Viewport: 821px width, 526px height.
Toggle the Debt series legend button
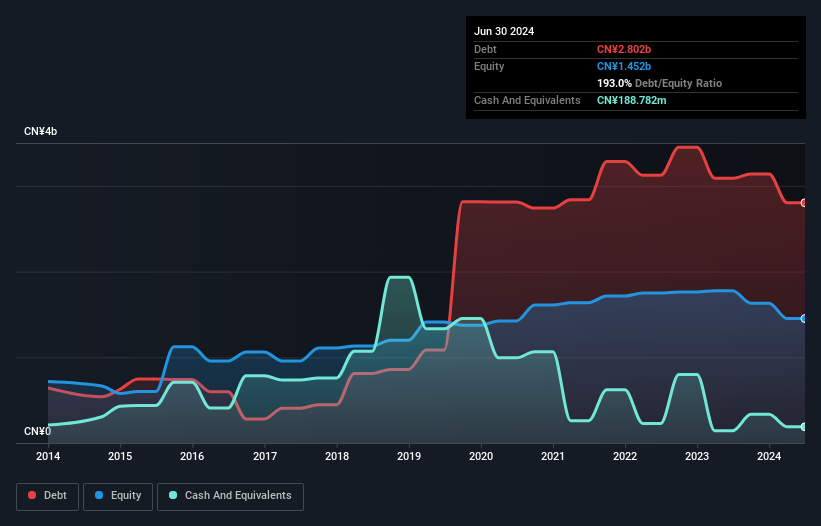(48, 496)
